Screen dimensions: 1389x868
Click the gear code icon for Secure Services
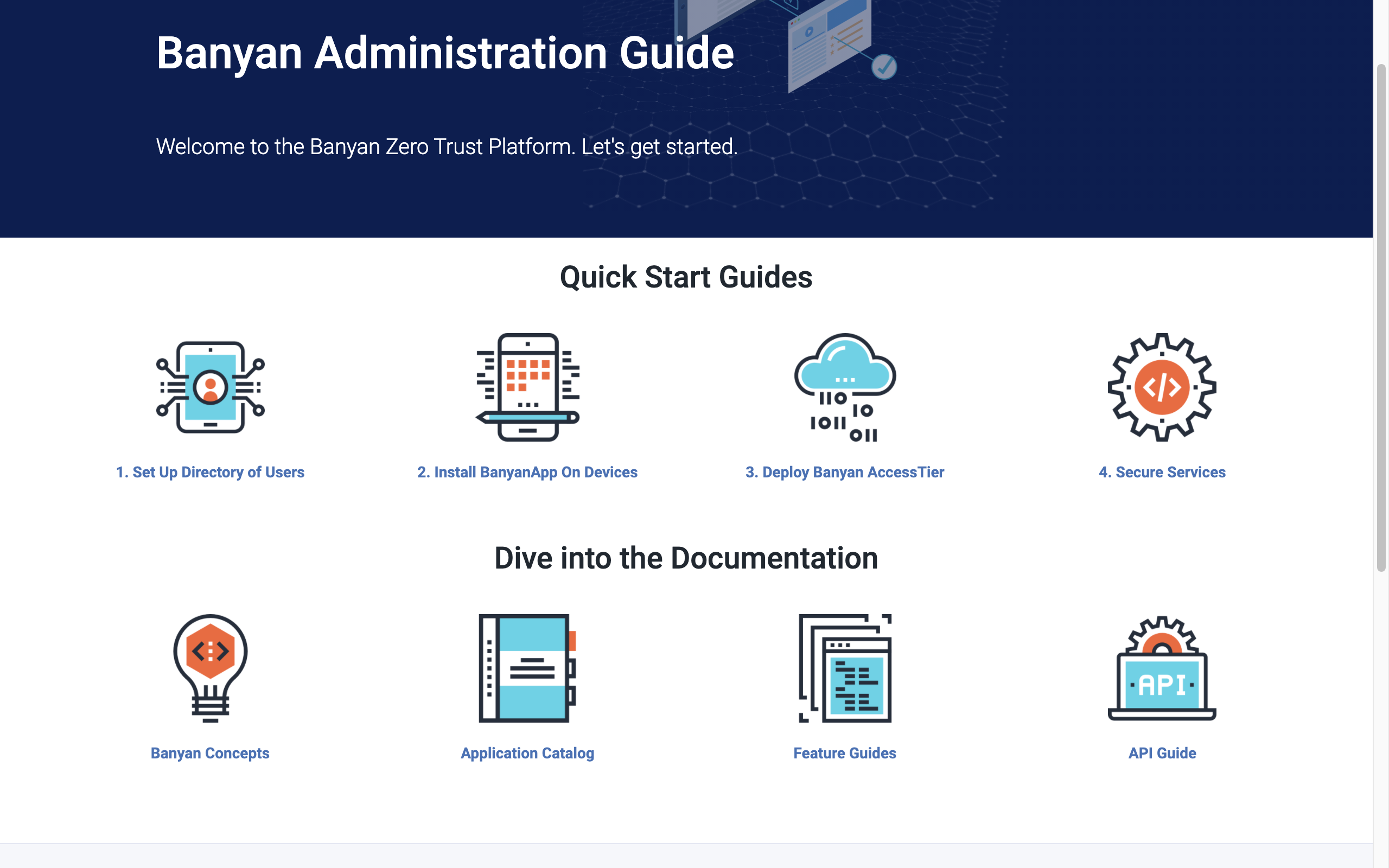pyautogui.click(x=1162, y=387)
